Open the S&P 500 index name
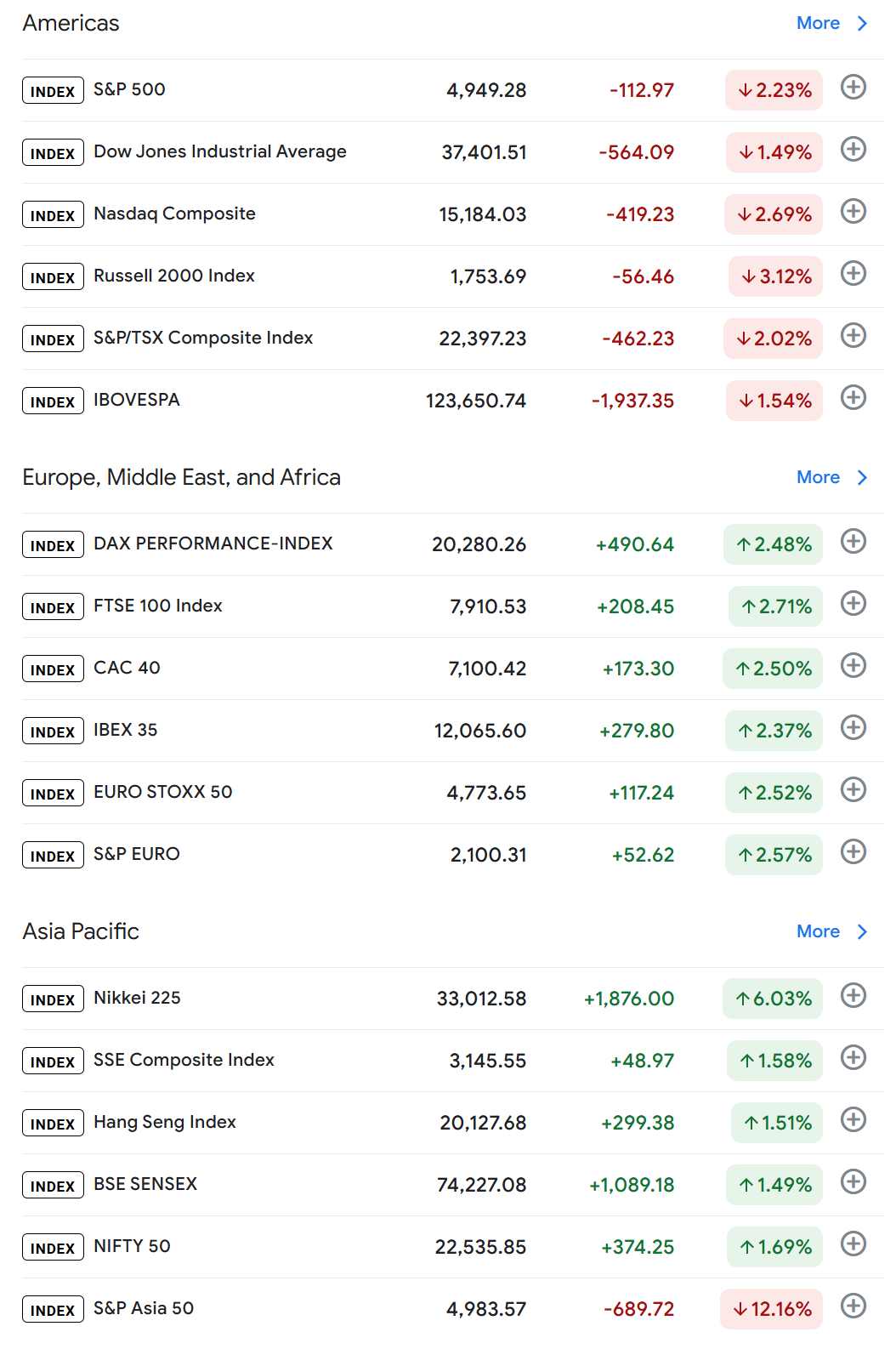This screenshot has height=1349, width=896. click(129, 89)
